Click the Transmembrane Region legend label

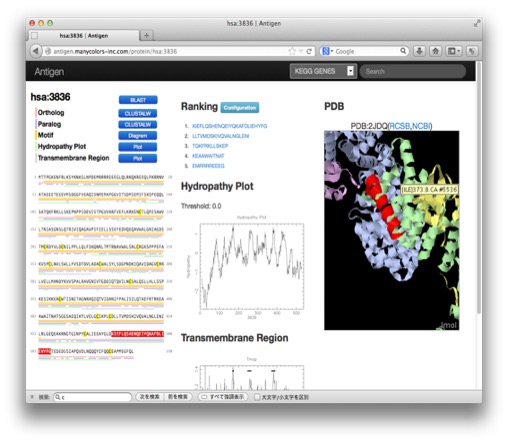[x=73, y=158]
